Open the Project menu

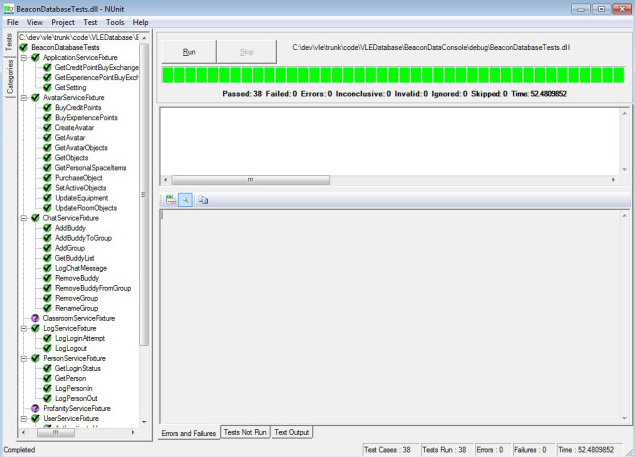(63, 22)
